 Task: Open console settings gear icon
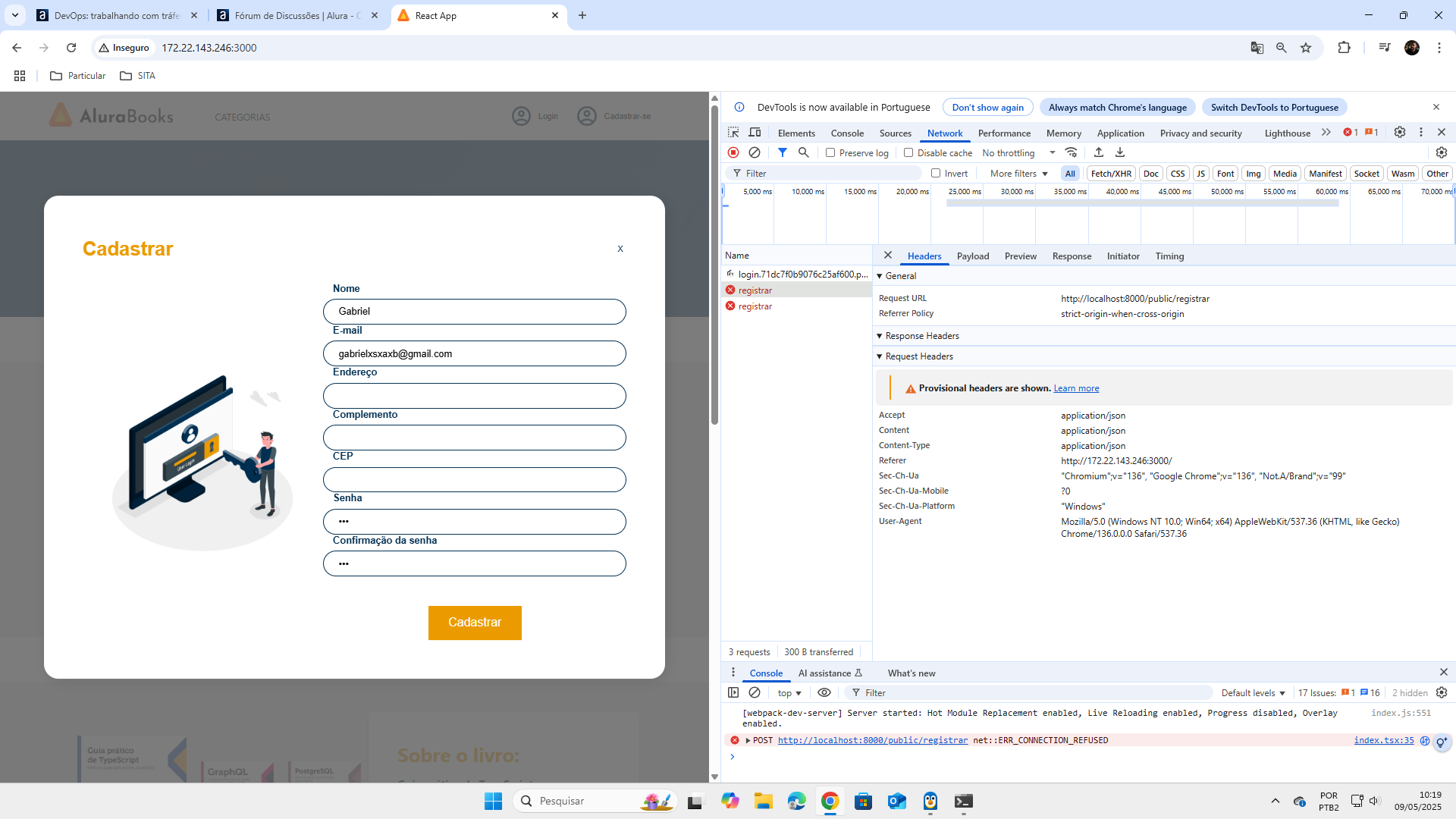tap(1442, 692)
